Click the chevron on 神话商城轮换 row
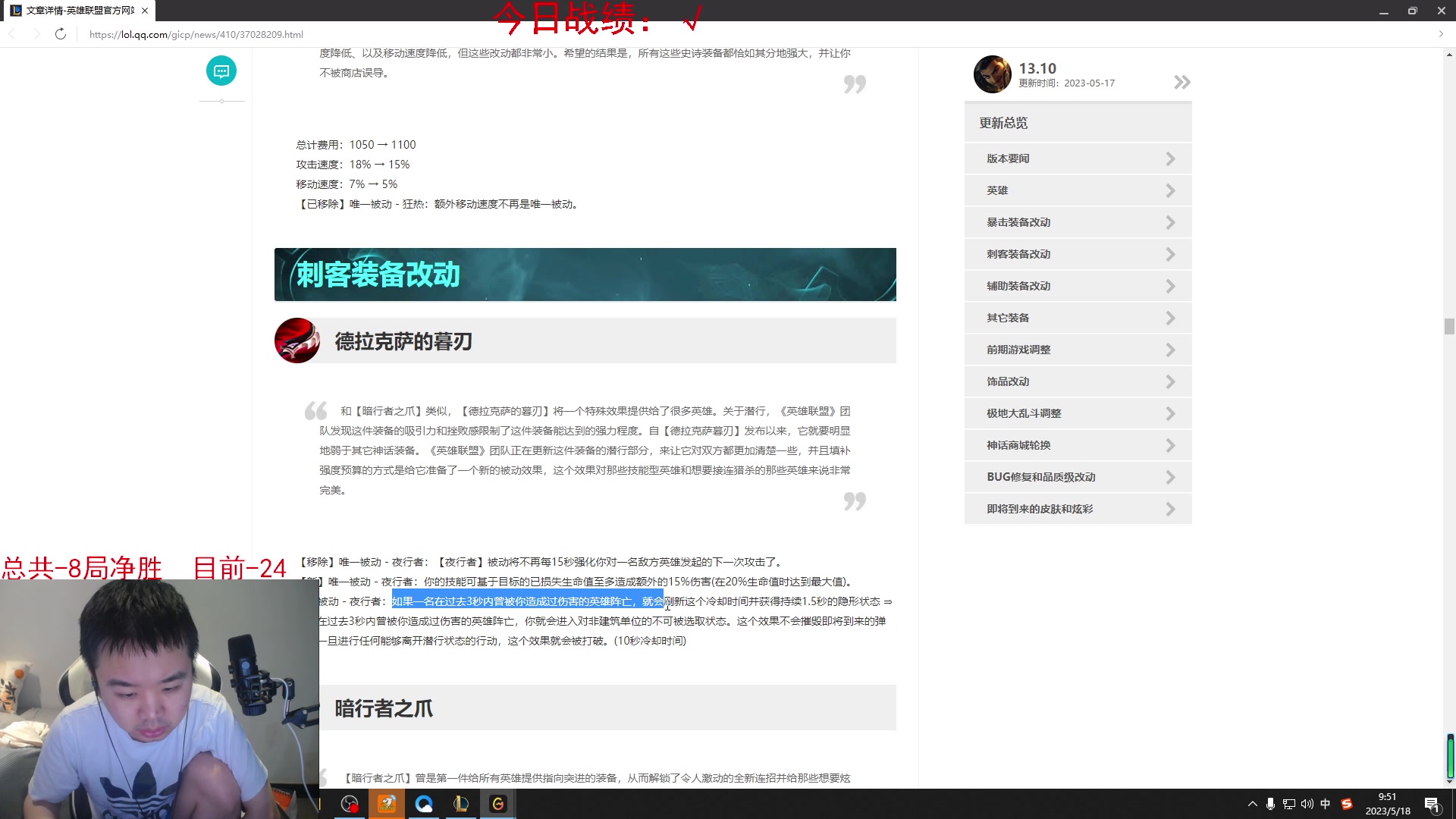The height and width of the screenshot is (819, 1456). (x=1170, y=445)
